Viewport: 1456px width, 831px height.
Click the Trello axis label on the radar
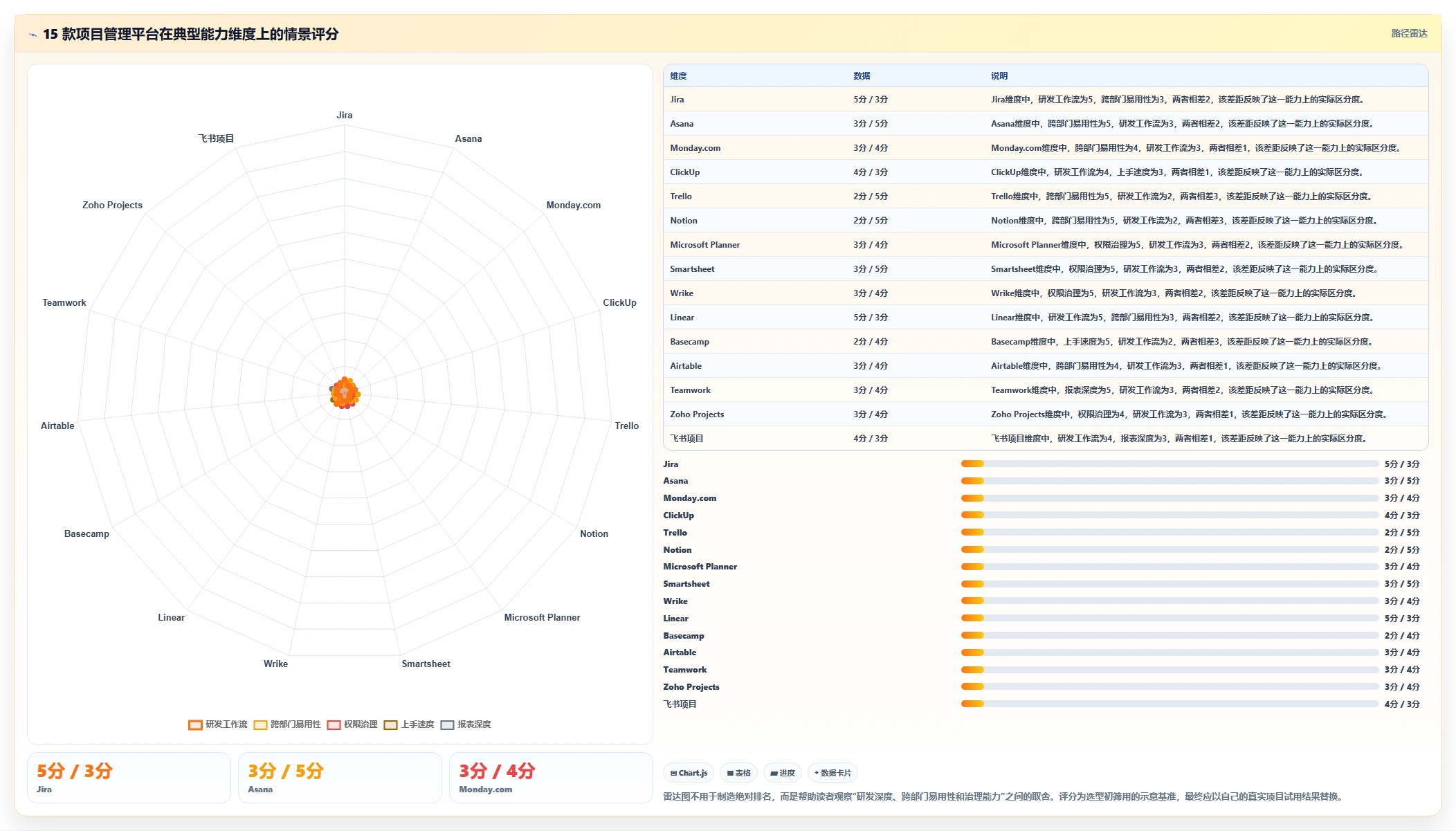tap(627, 426)
